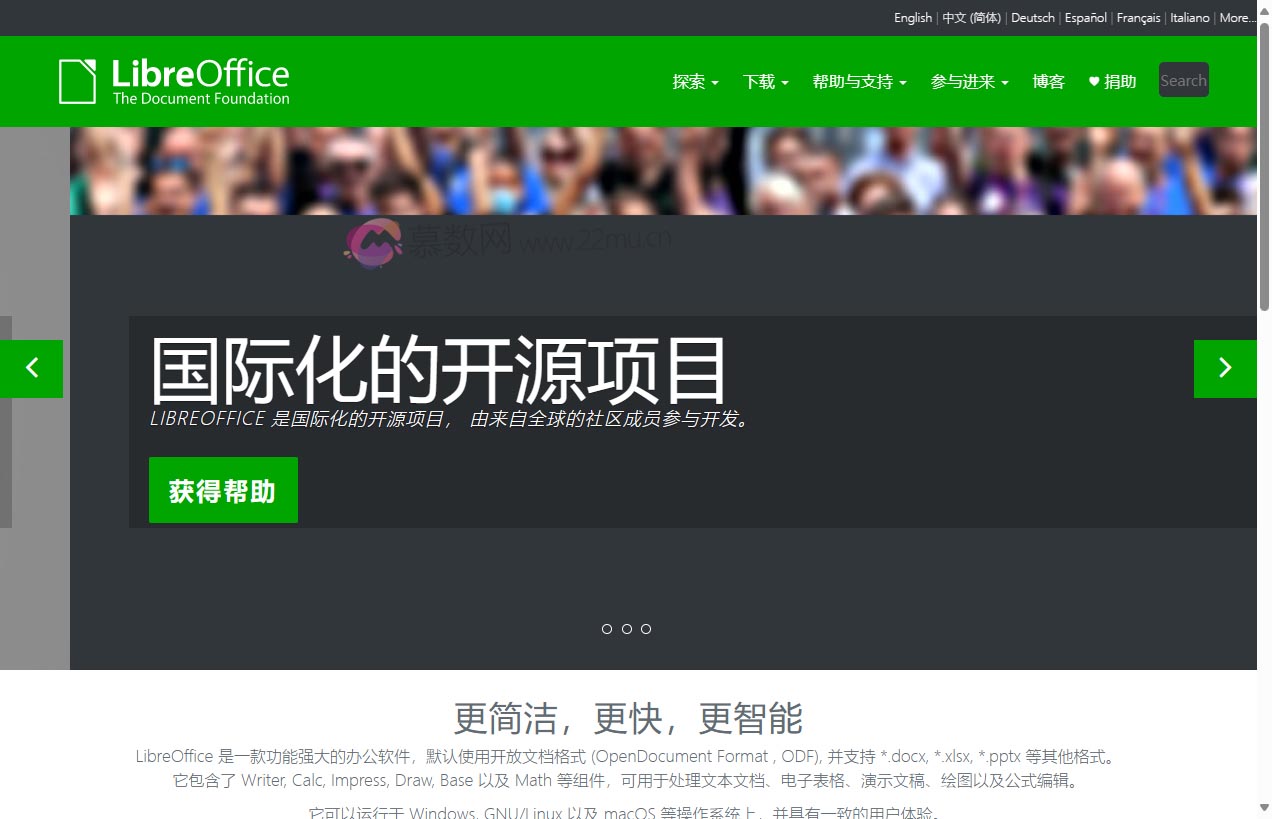The height and width of the screenshot is (819, 1272).
Task: Click the heart icon next to 捐助
Action: 1092,81
